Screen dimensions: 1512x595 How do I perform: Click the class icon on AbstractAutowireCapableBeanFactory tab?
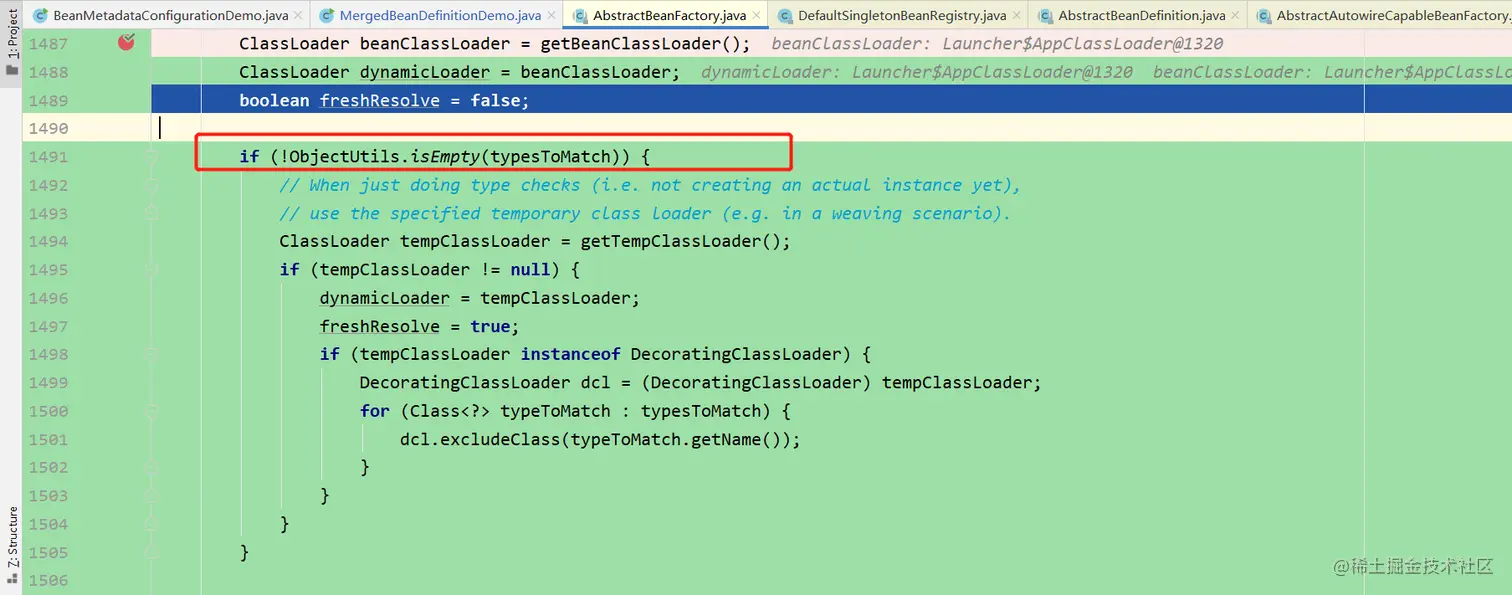click(x=1263, y=16)
